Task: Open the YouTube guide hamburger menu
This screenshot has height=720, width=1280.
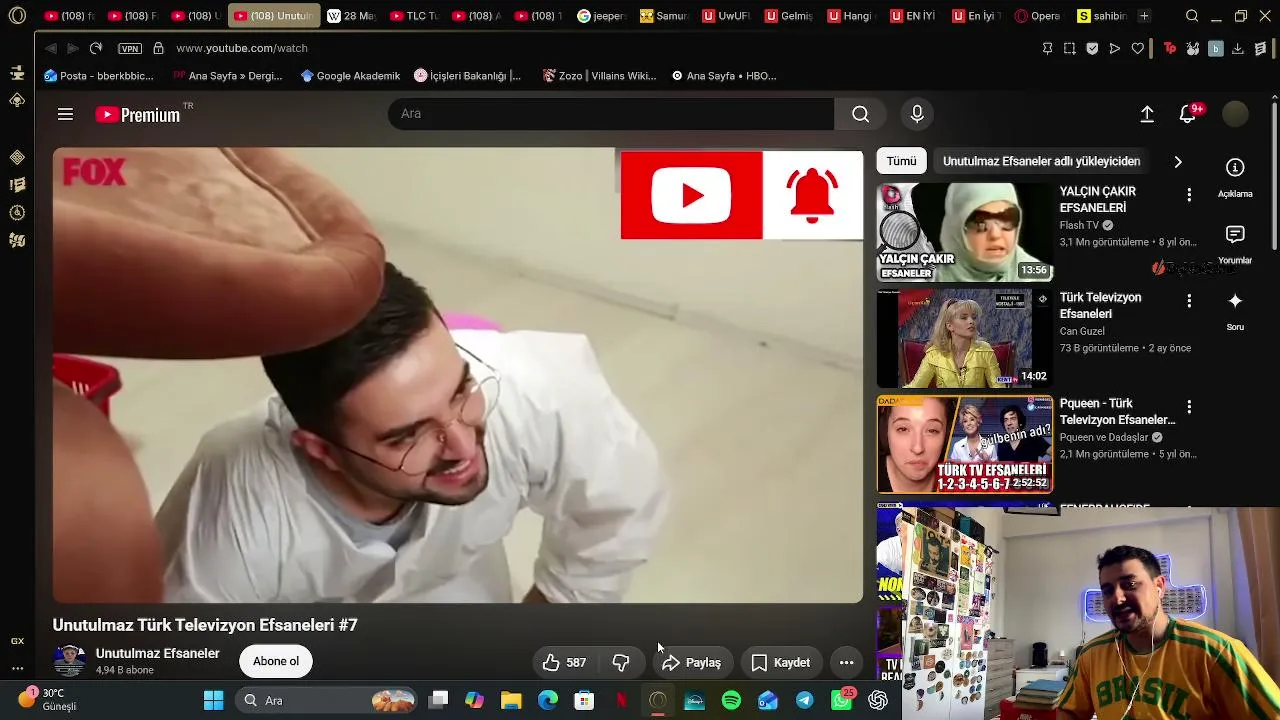Action: (x=65, y=114)
